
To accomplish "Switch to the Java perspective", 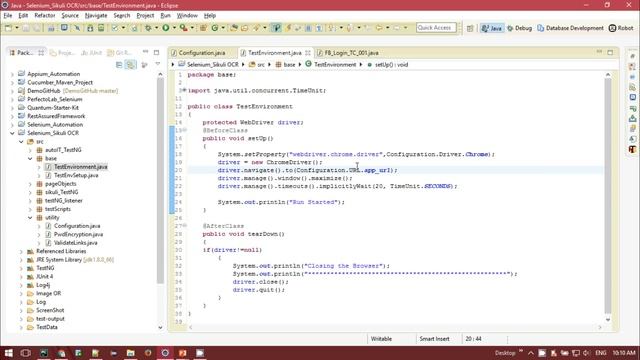I will (x=492, y=28).
